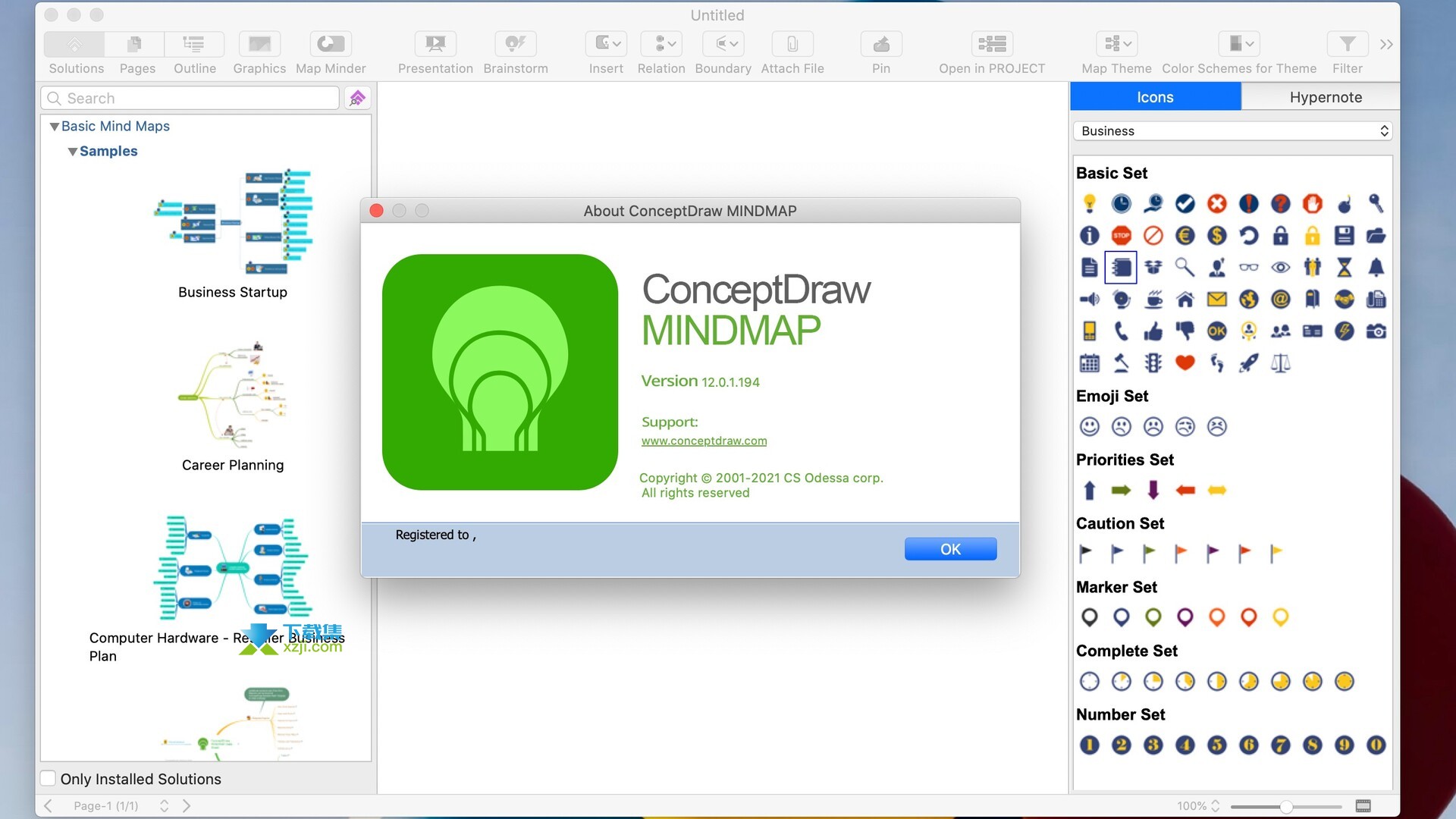Click the Filter toolbar icon
The height and width of the screenshot is (819, 1456).
(x=1348, y=44)
